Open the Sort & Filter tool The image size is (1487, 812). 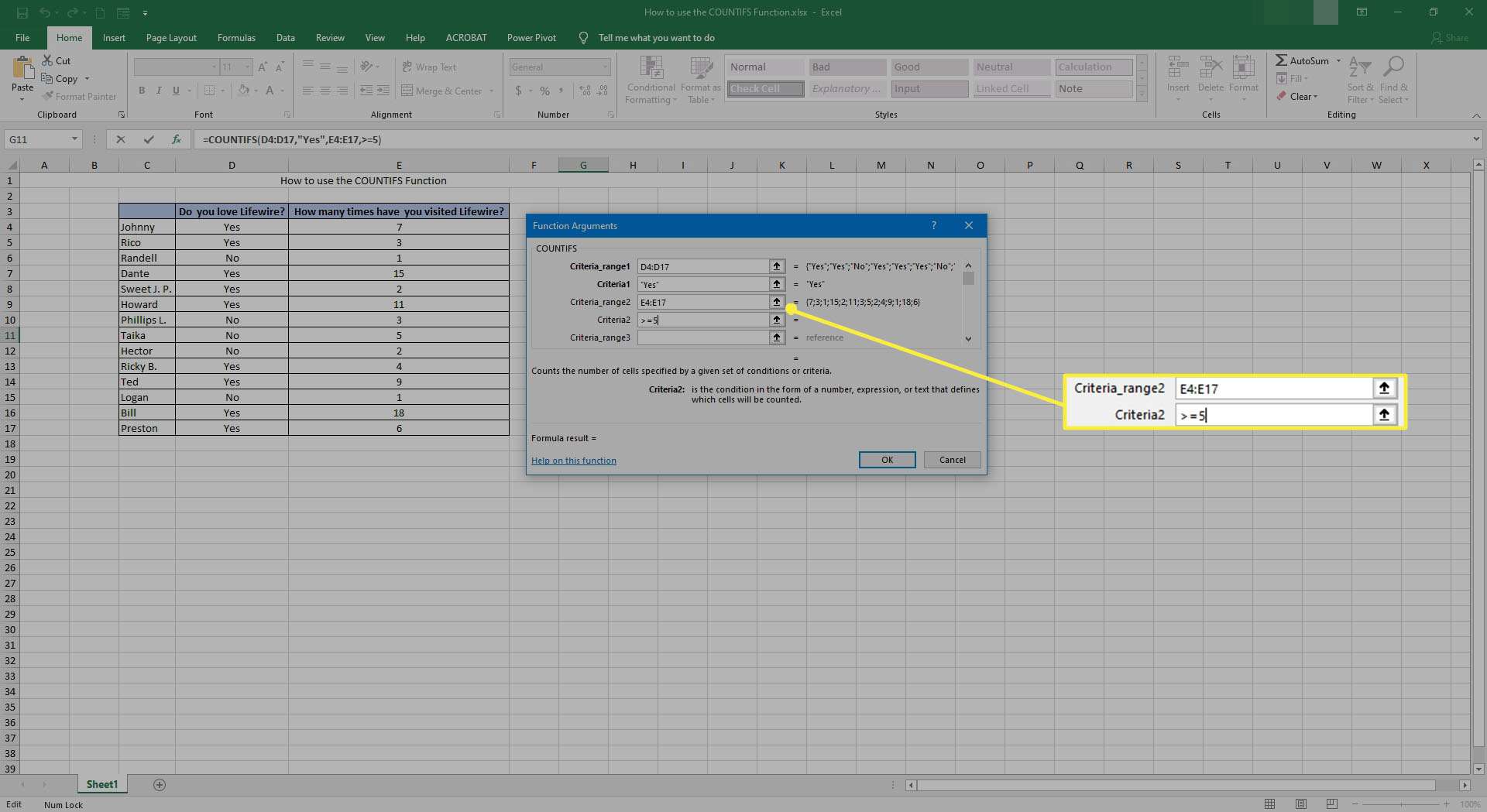pos(1360,80)
